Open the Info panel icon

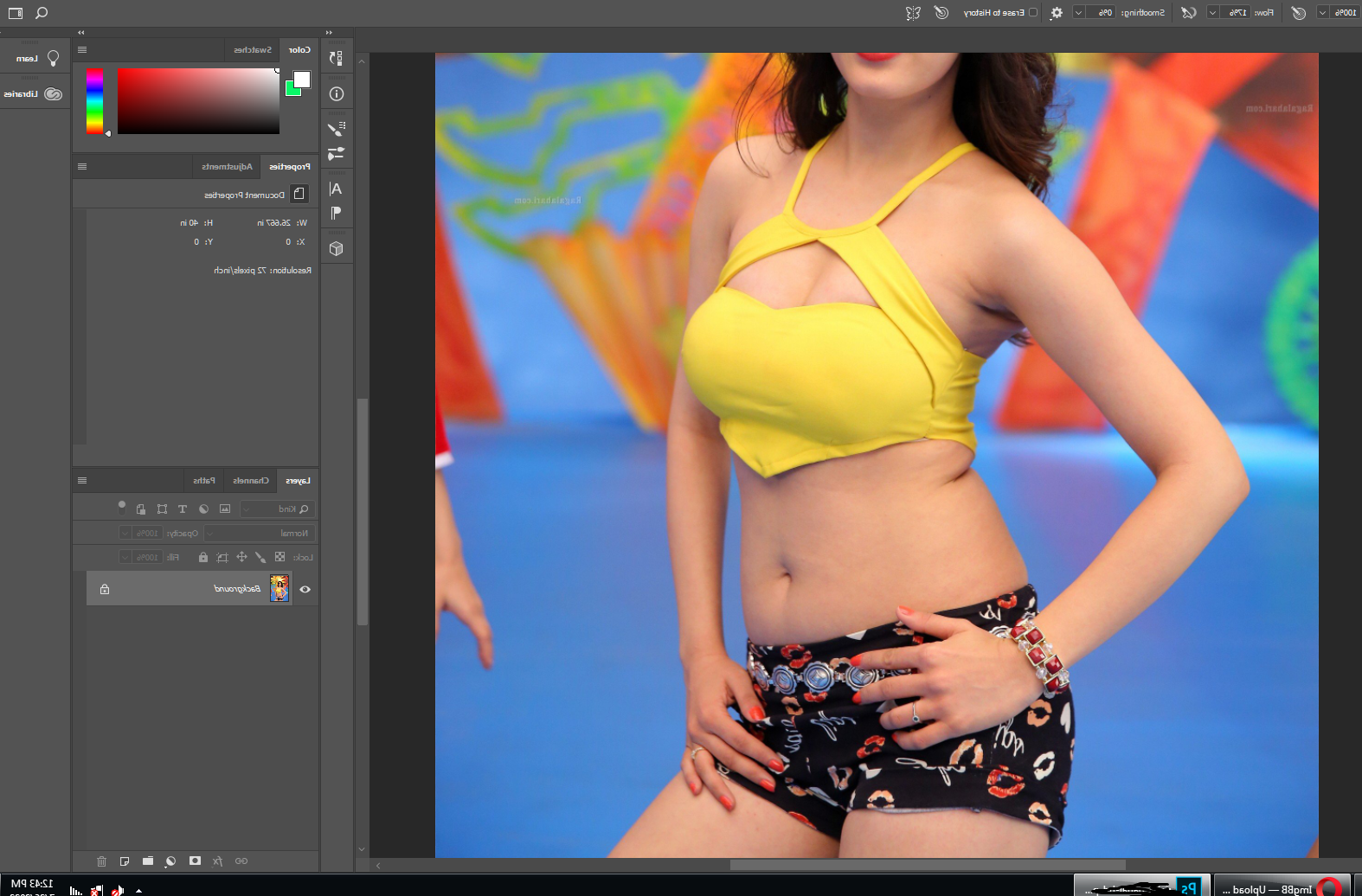pos(337,93)
